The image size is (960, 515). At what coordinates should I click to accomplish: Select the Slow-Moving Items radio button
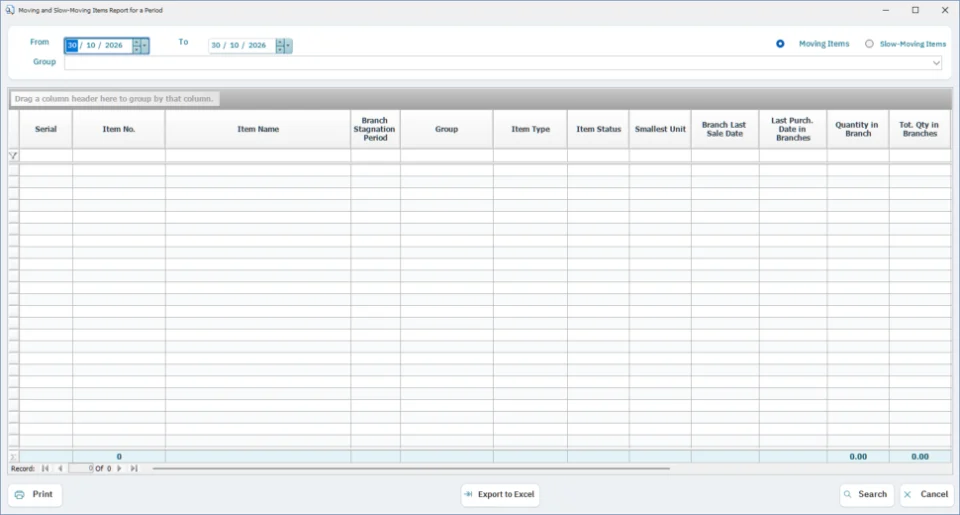point(869,43)
